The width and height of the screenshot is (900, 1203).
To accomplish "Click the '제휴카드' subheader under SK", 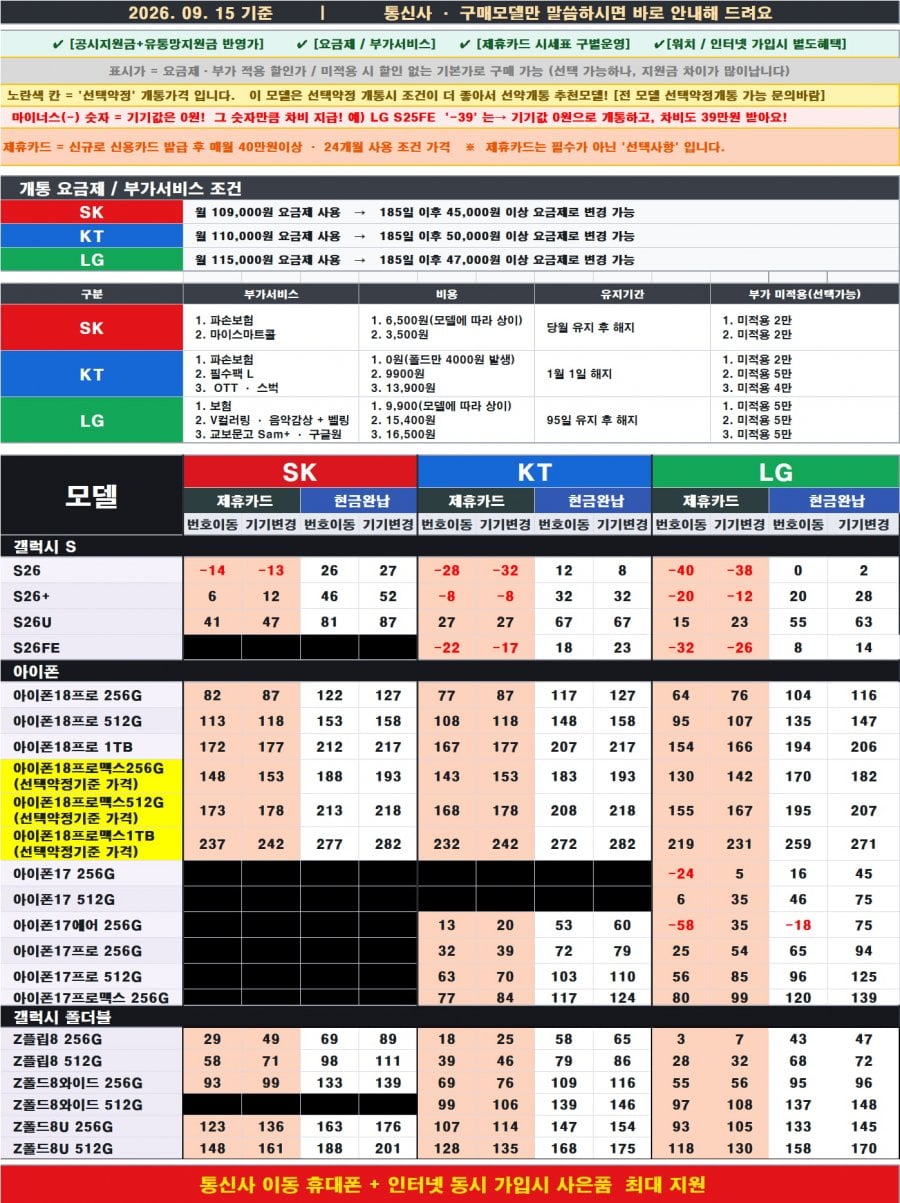I will click(x=242, y=501).
